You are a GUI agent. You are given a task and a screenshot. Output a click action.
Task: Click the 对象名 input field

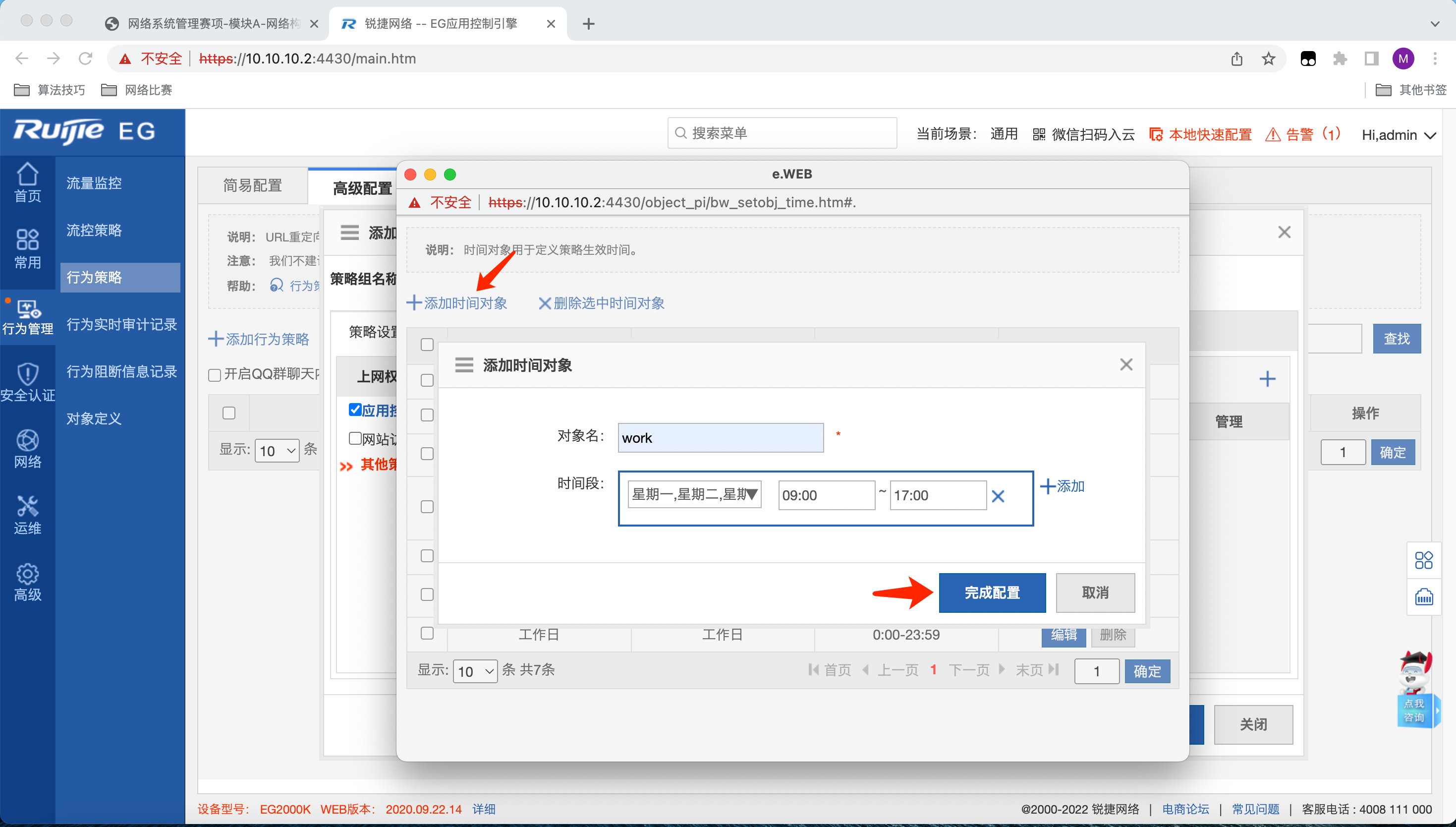720,438
